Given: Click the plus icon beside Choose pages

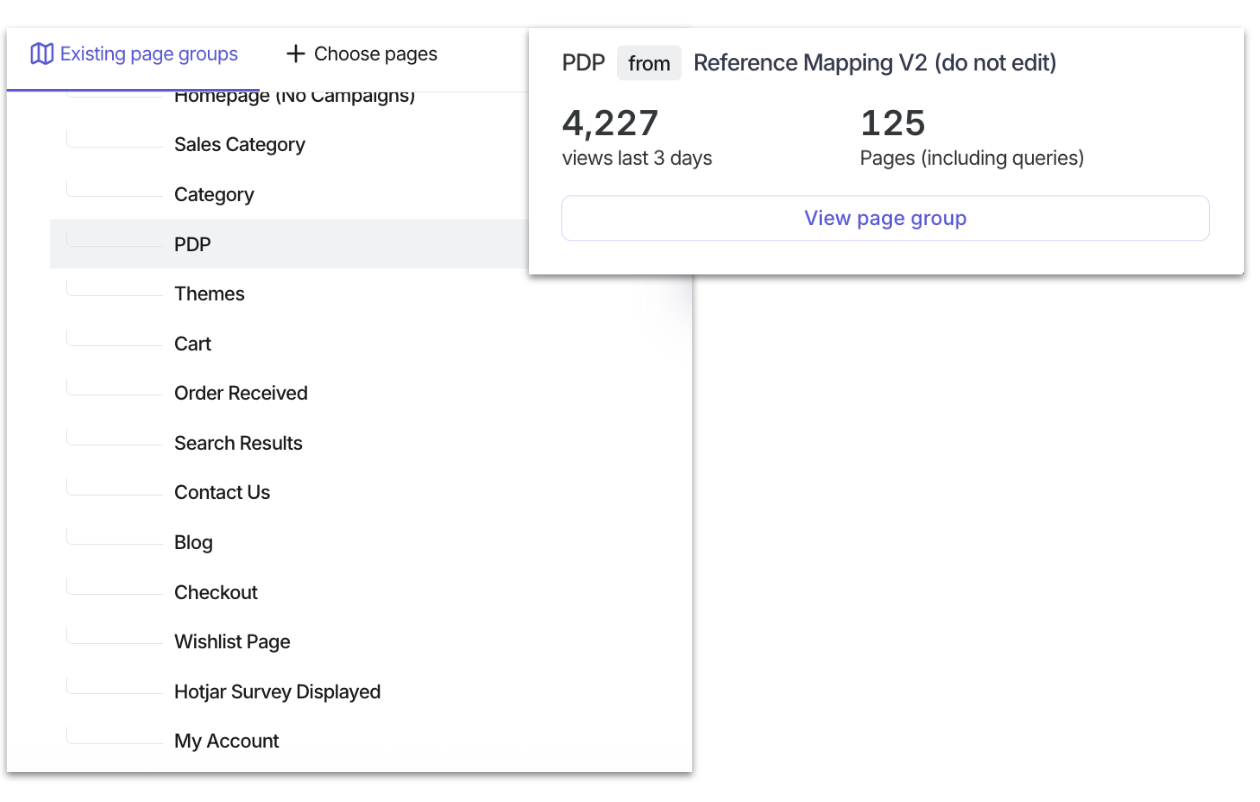Looking at the screenshot, I should point(295,54).
